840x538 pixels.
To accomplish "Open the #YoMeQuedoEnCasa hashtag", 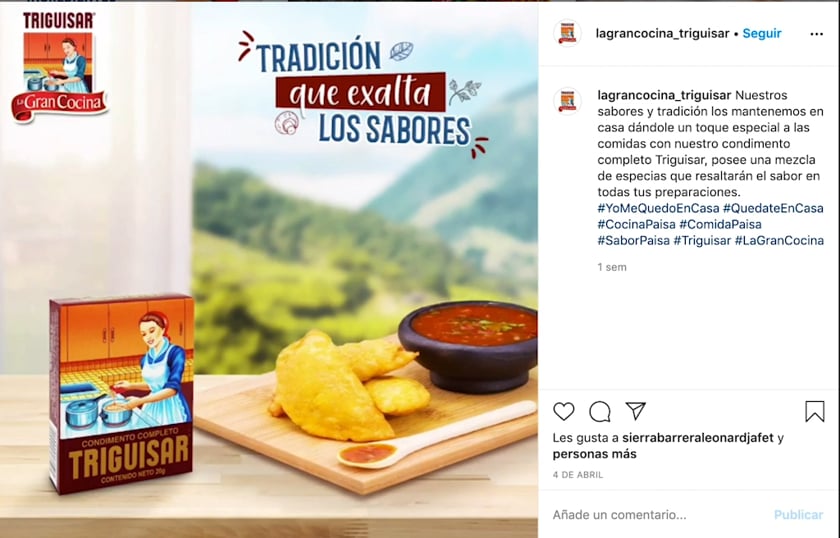I will point(658,208).
